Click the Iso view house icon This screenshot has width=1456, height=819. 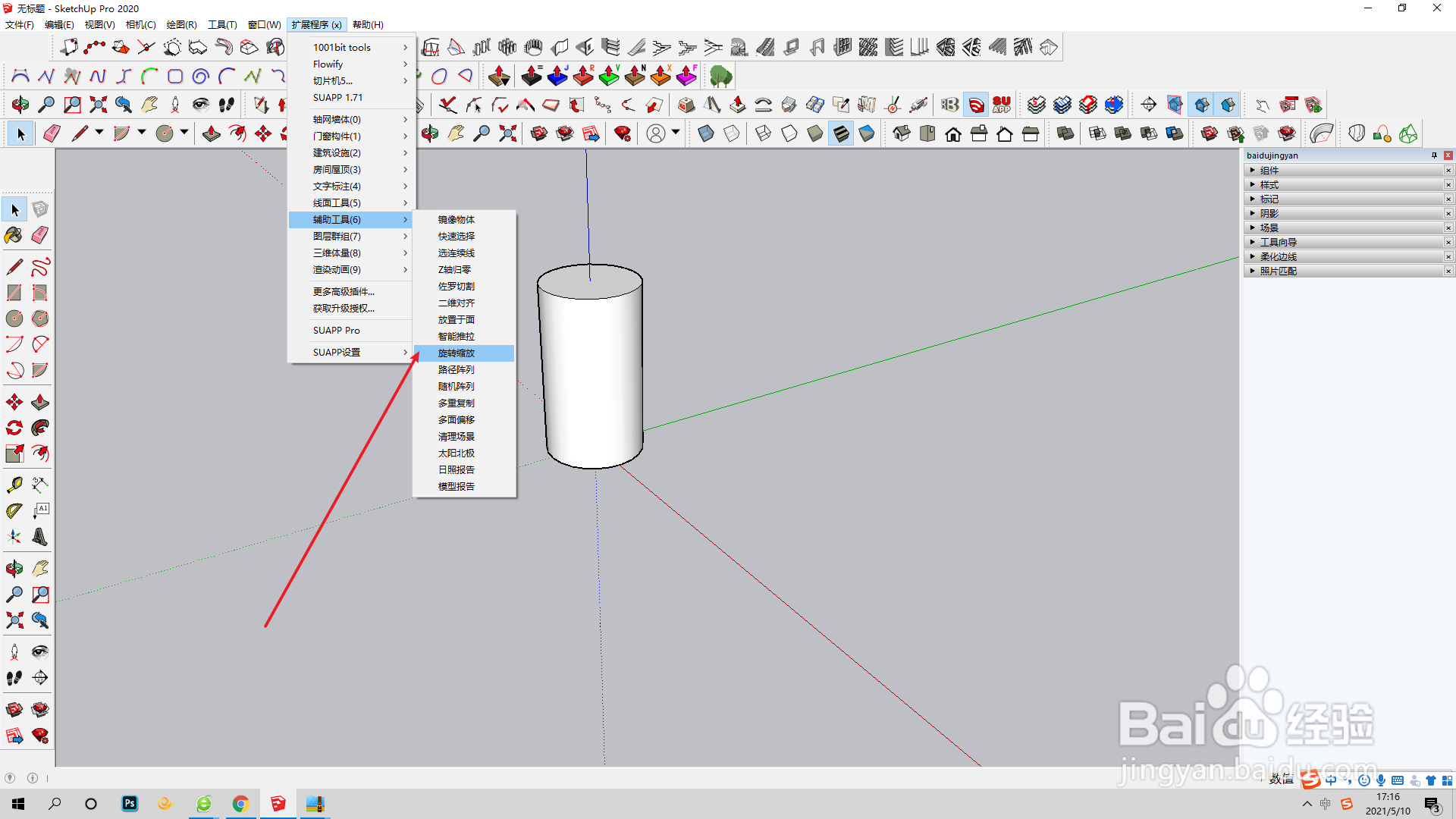point(902,134)
